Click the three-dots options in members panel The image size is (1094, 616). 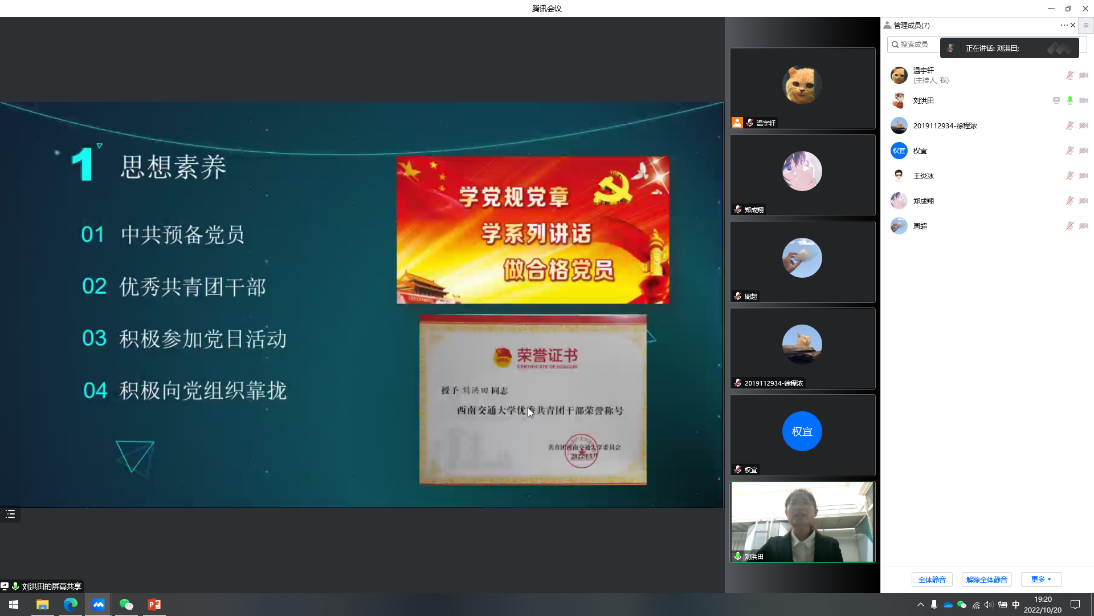(x=1064, y=25)
